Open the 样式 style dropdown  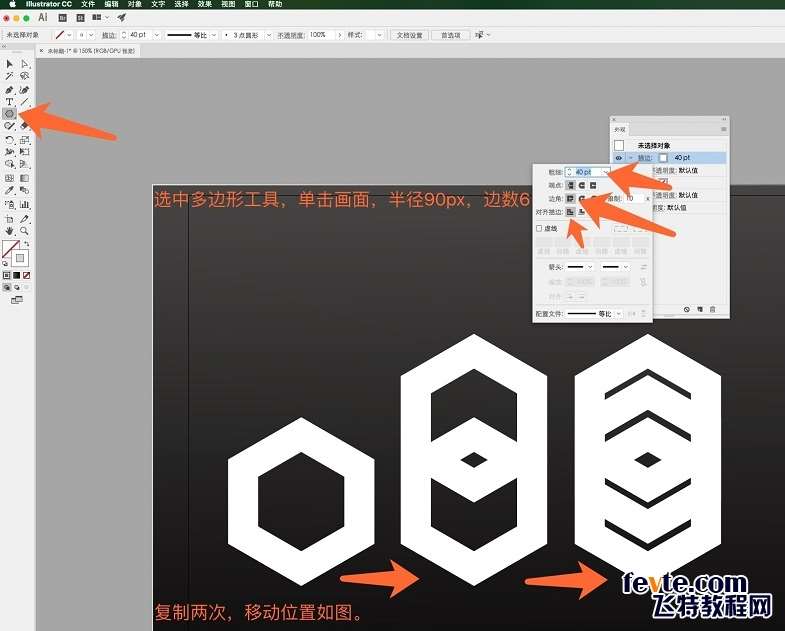[379, 35]
